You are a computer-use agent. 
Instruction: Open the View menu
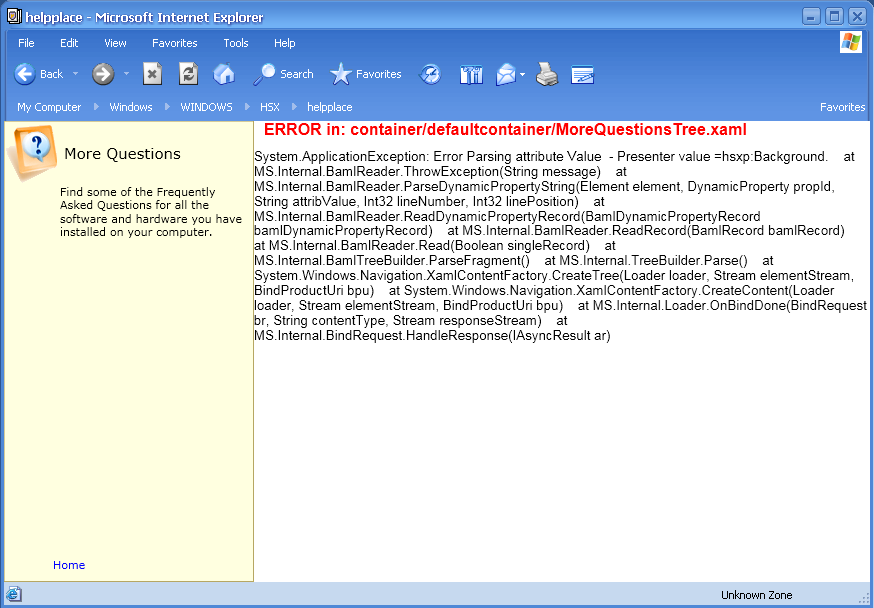(x=115, y=43)
